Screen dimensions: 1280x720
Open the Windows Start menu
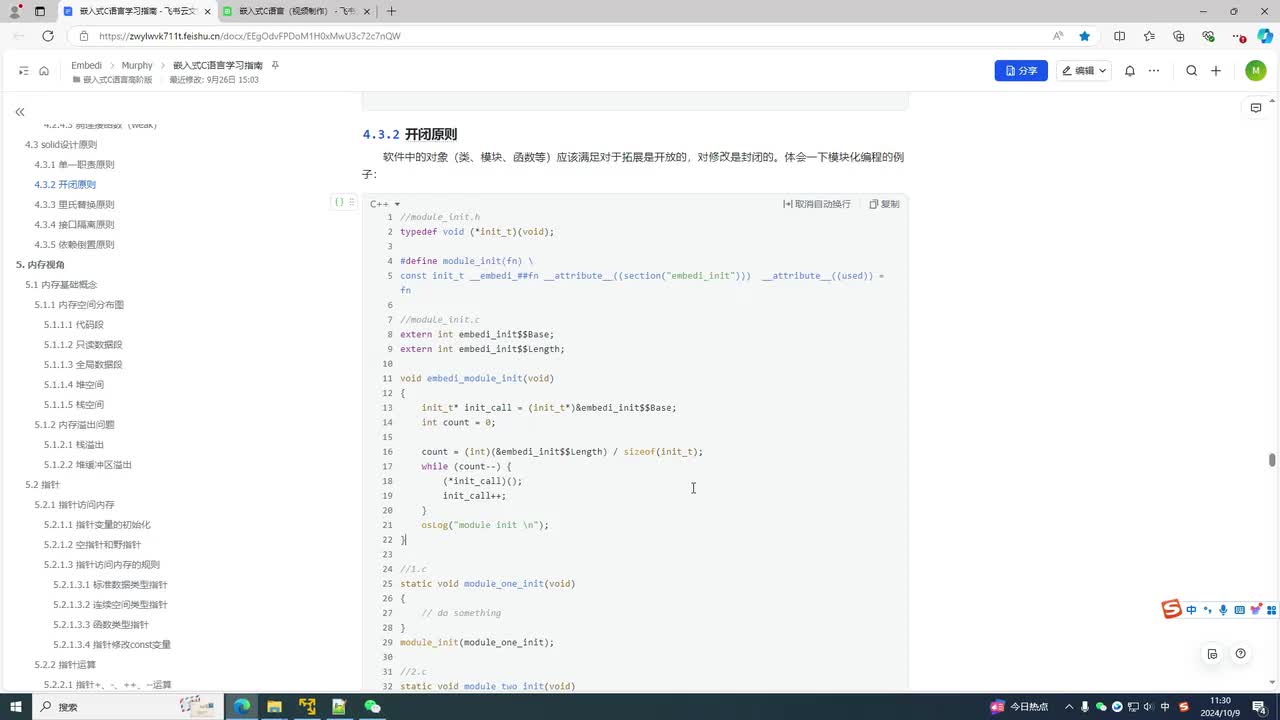[x=17, y=706]
